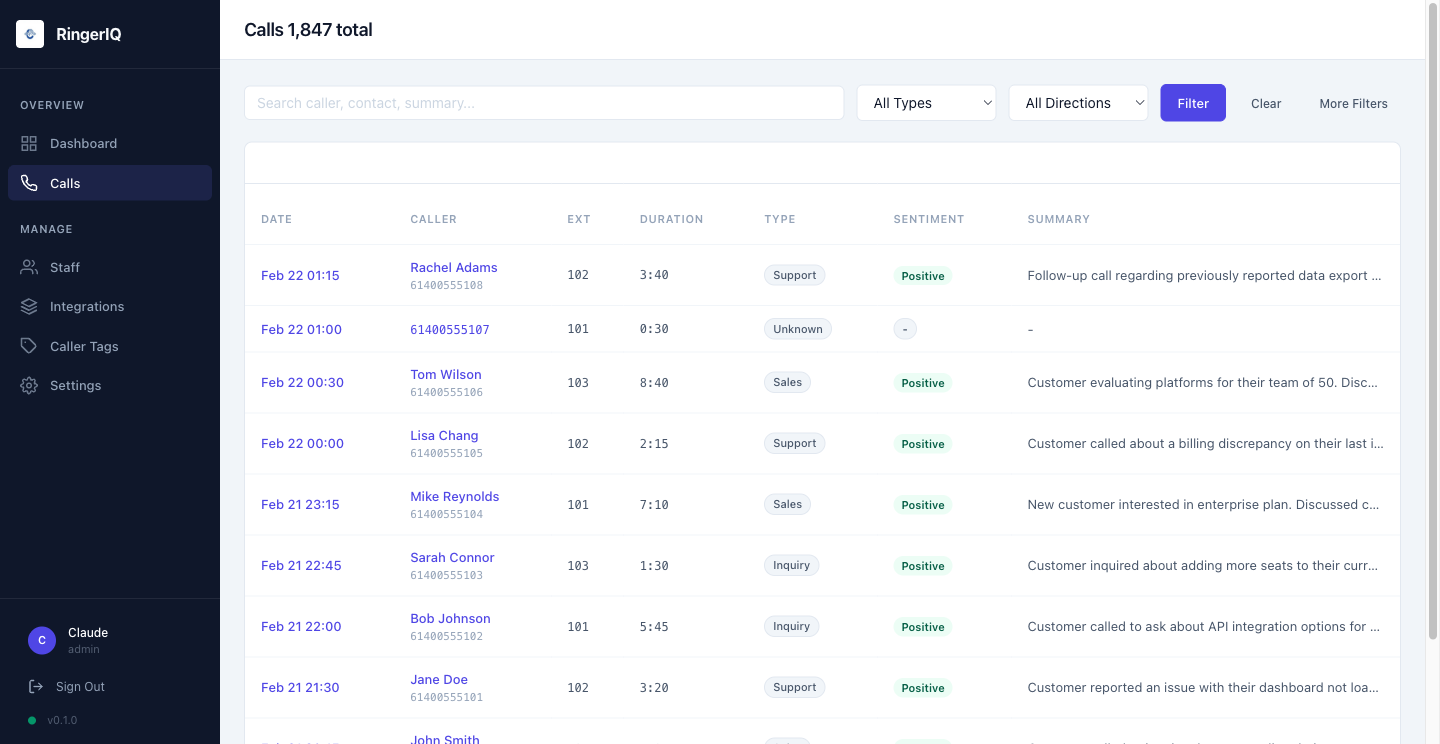Viewport: 1440px width, 744px height.
Task: Open the All Types dropdown
Action: (x=926, y=102)
